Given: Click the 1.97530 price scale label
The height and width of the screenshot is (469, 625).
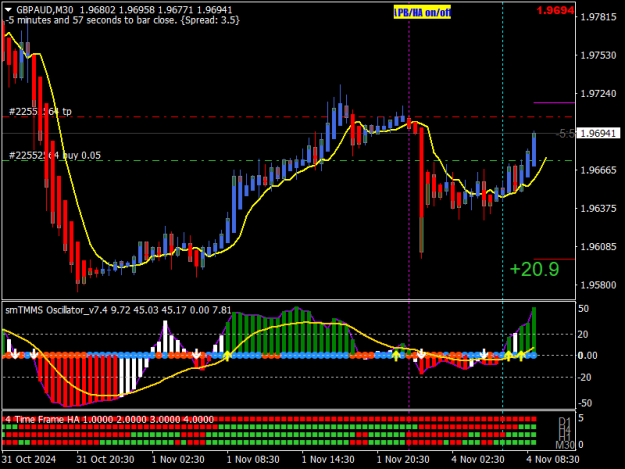Looking at the screenshot, I should click(599, 55).
